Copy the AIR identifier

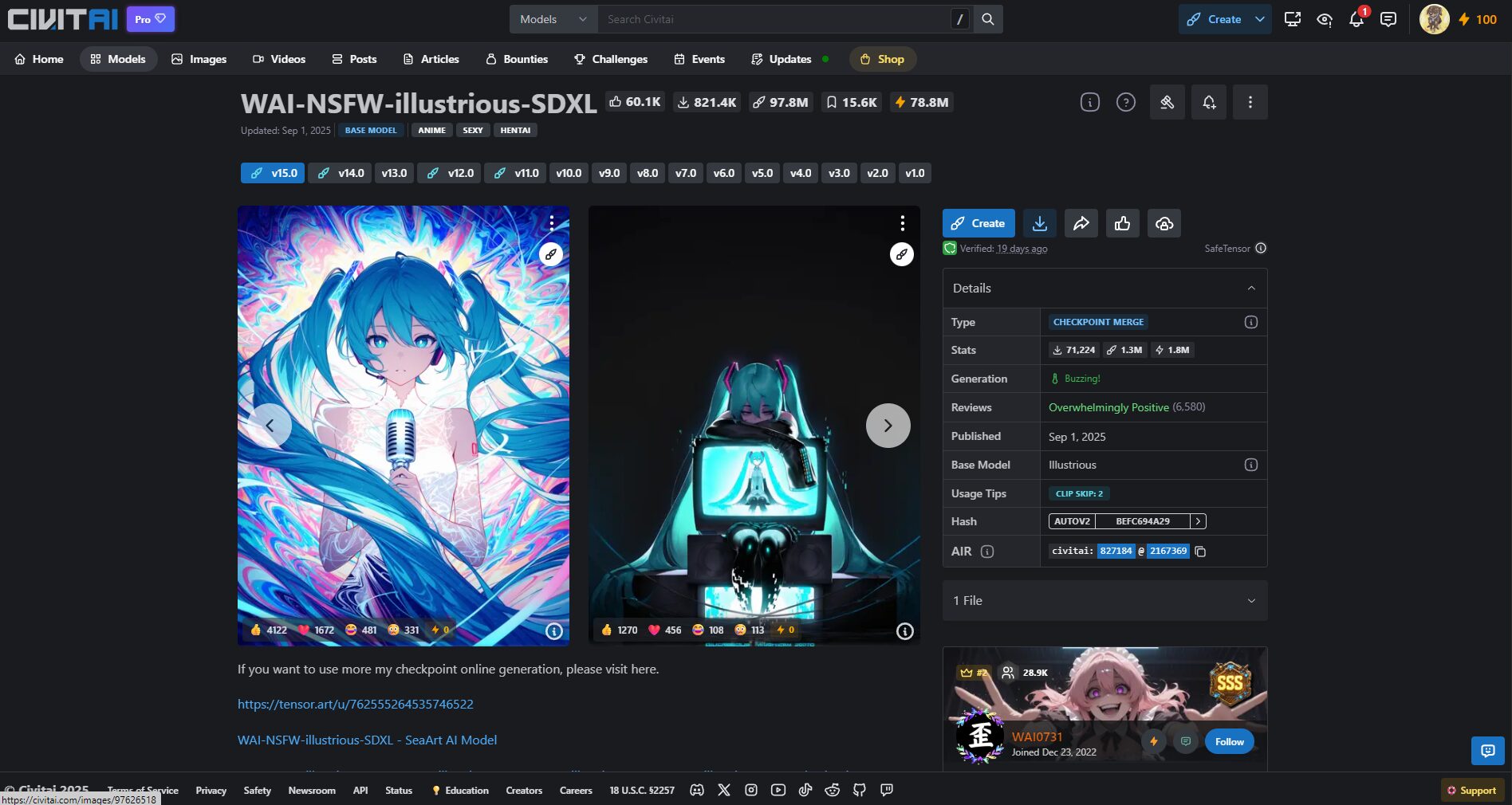[1200, 552]
